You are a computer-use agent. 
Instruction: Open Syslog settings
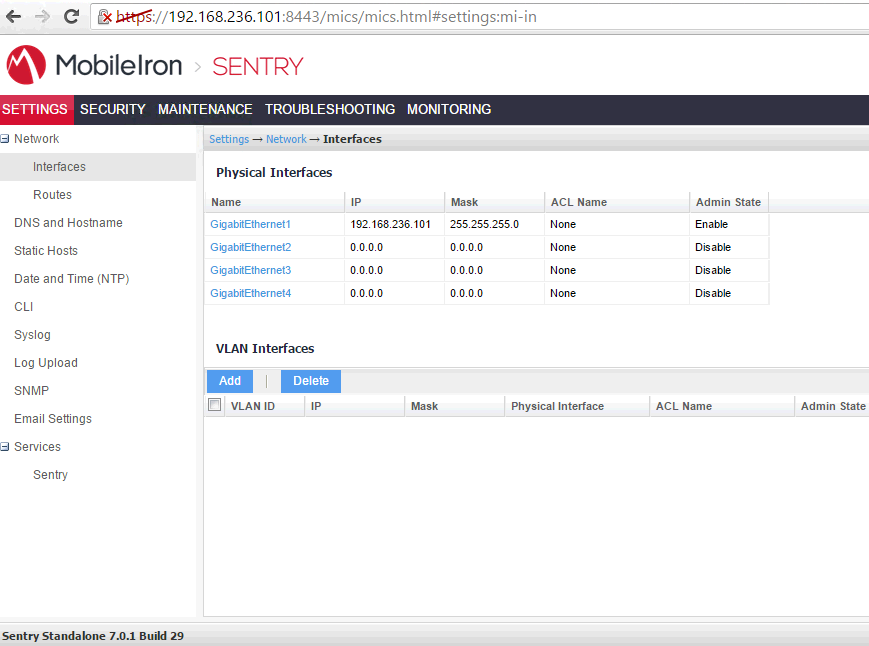tap(32, 335)
